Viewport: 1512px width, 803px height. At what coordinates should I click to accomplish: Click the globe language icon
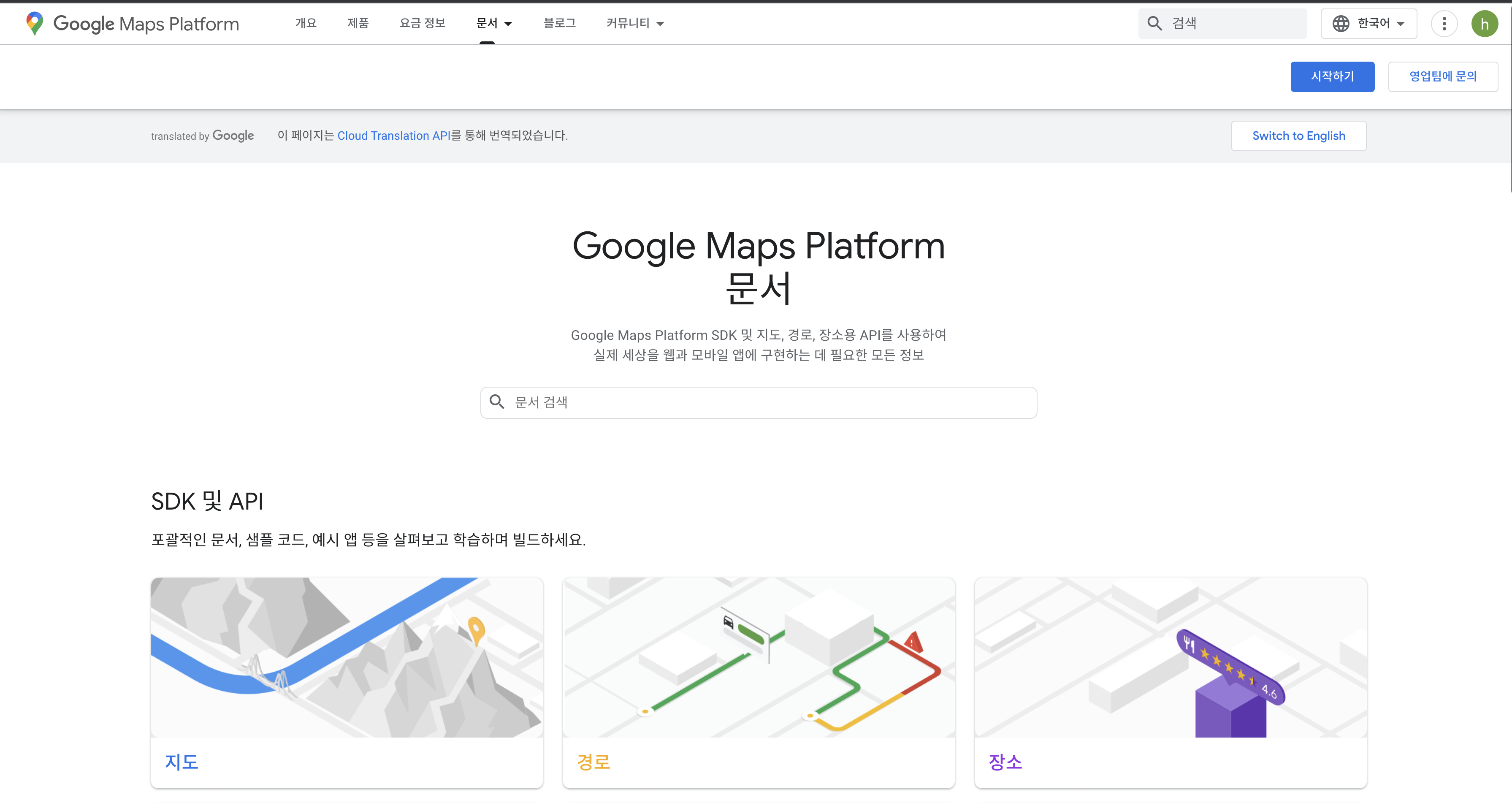1341,24
